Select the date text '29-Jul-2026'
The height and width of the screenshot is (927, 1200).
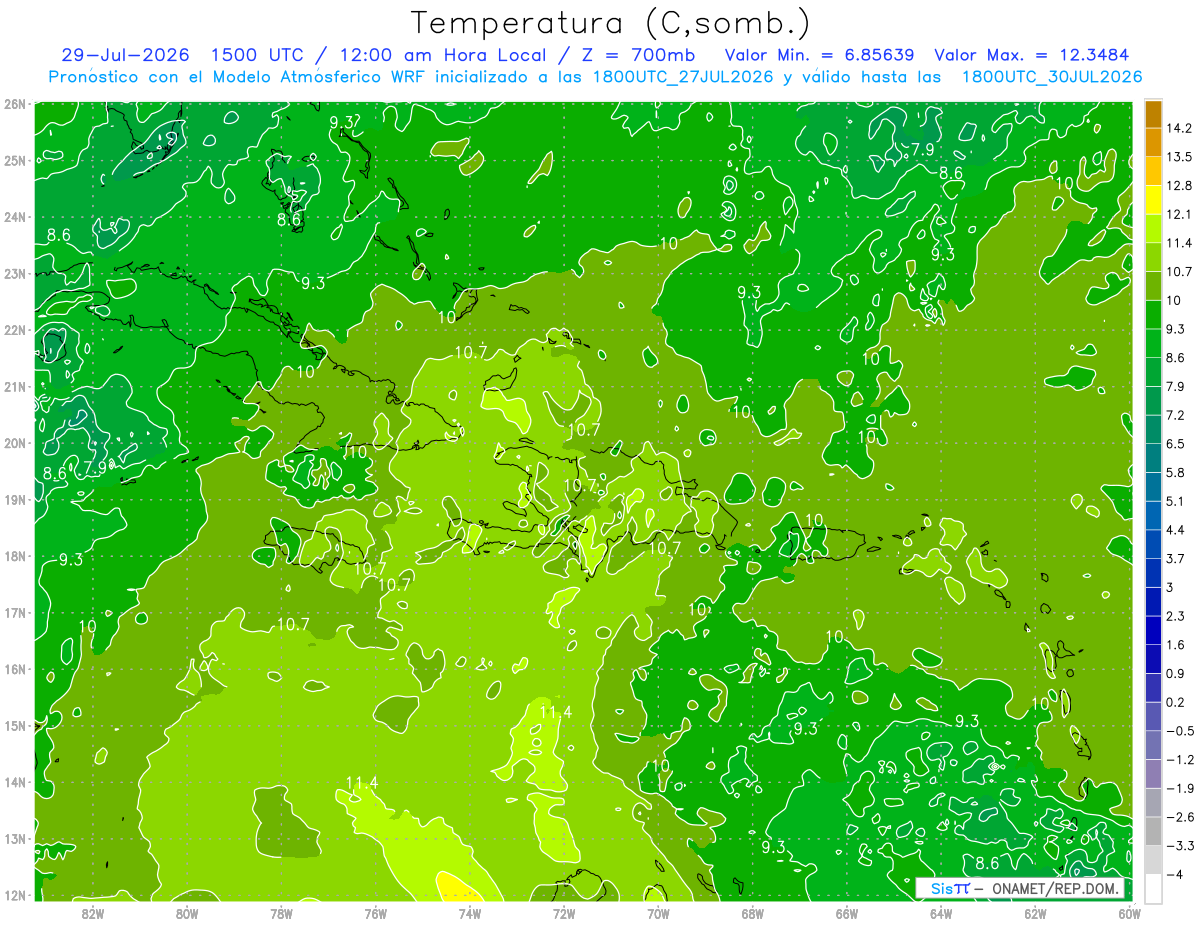124,55
